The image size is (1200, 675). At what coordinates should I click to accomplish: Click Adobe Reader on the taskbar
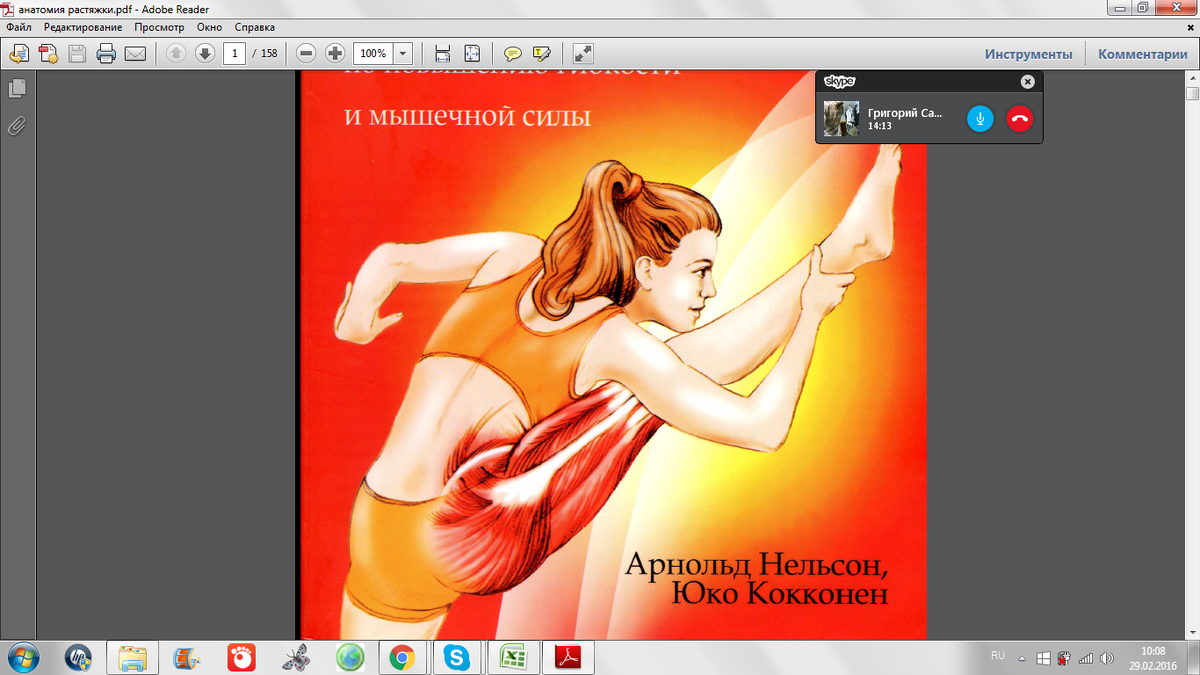[568, 657]
